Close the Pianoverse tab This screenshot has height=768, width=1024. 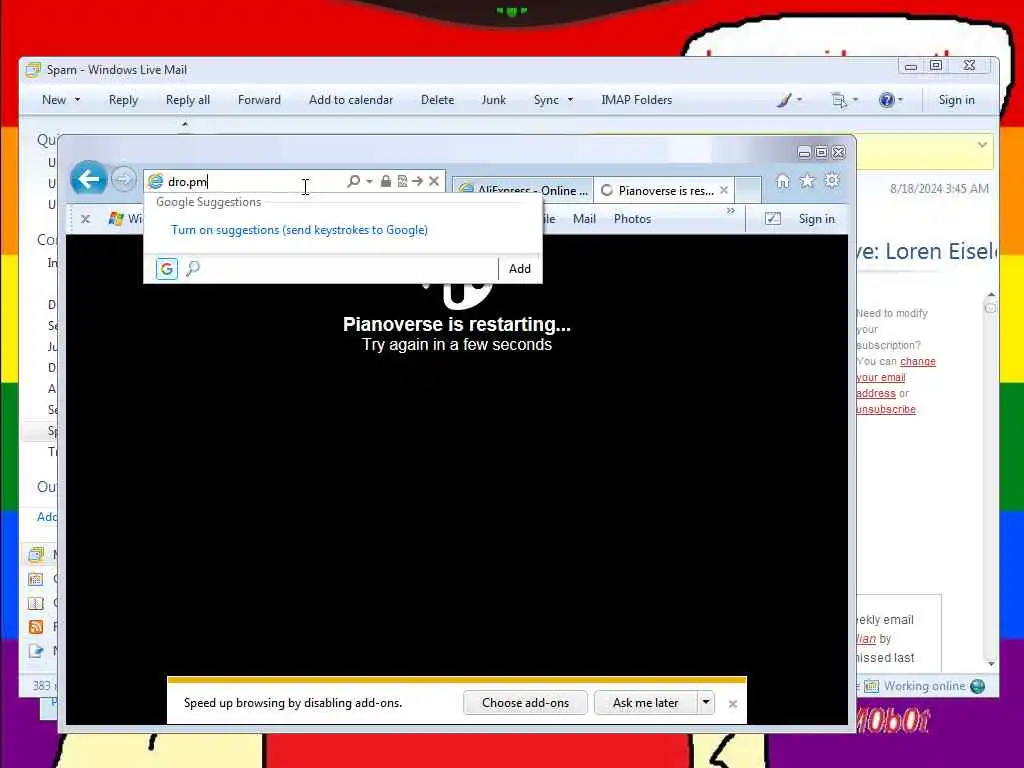pyautogui.click(x=724, y=190)
